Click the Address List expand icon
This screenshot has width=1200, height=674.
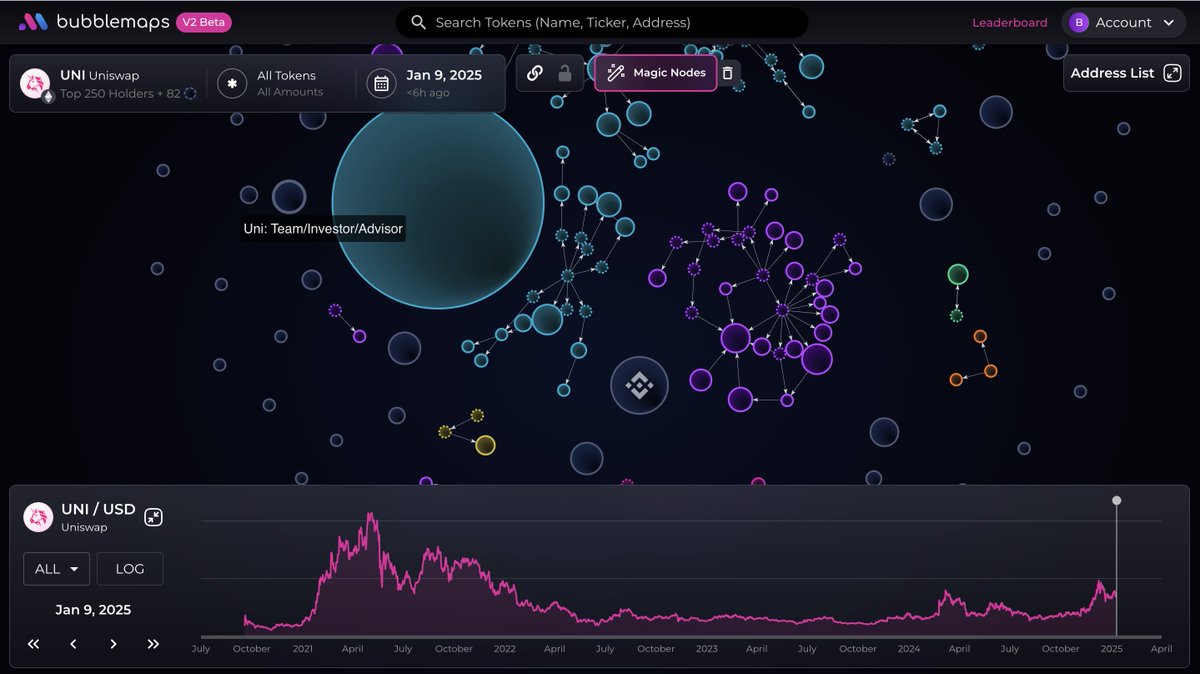click(x=1172, y=73)
